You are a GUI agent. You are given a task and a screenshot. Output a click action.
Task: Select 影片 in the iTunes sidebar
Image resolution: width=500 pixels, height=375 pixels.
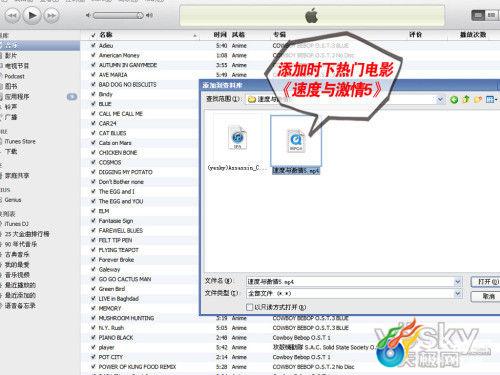click(x=11, y=55)
